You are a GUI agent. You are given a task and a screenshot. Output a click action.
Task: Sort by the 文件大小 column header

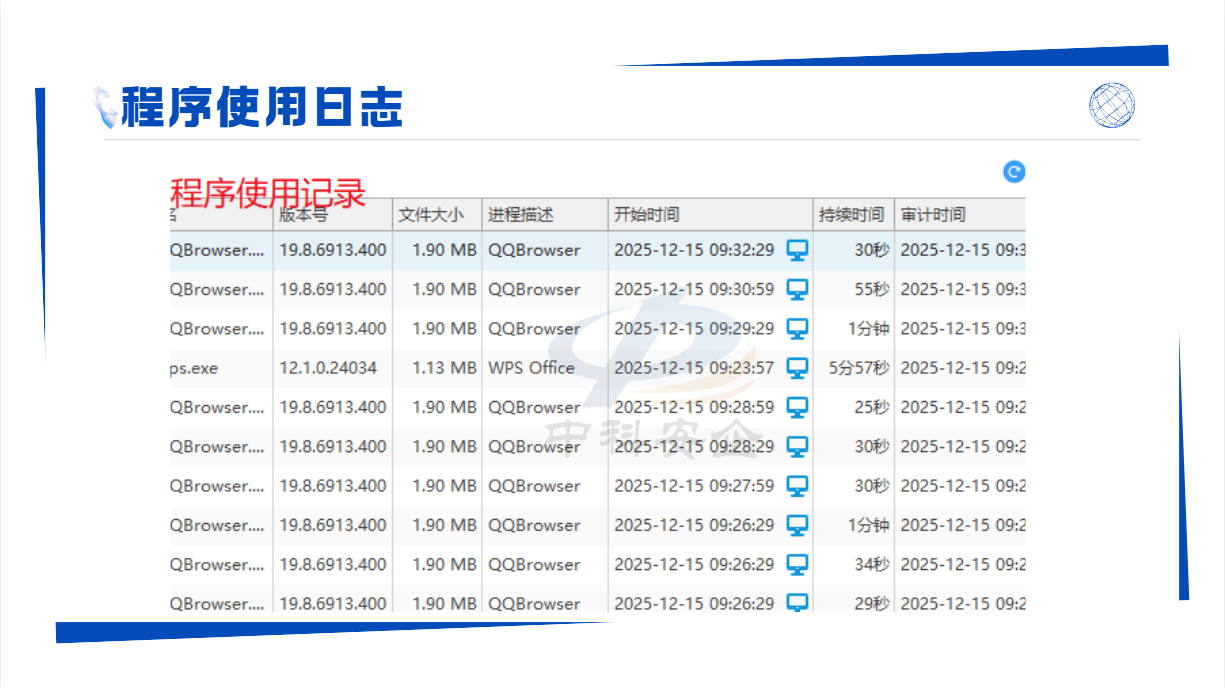(x=437, y=214)
